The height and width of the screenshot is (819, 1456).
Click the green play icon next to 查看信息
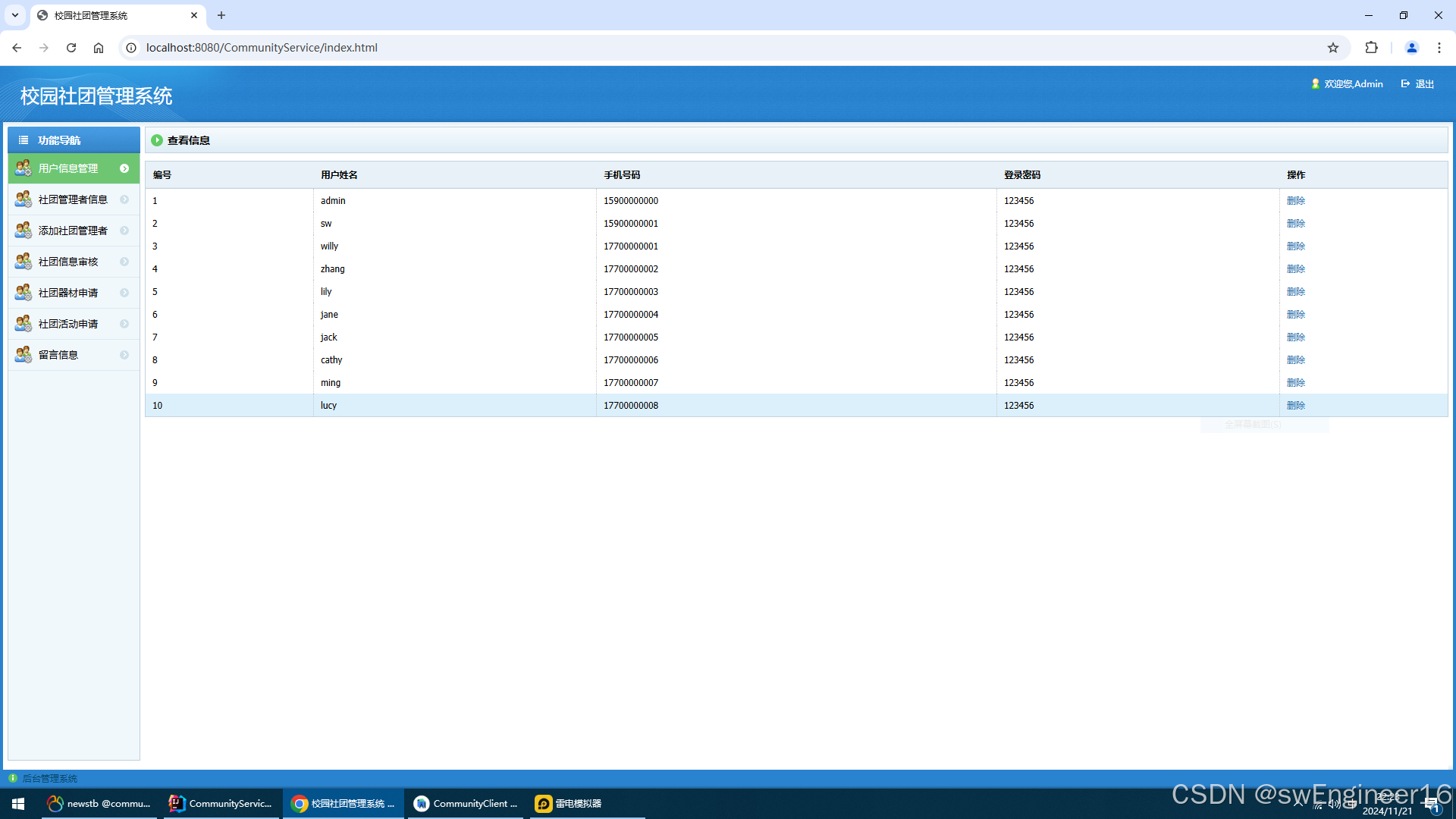pyautogui.click(x=157, y=140)
